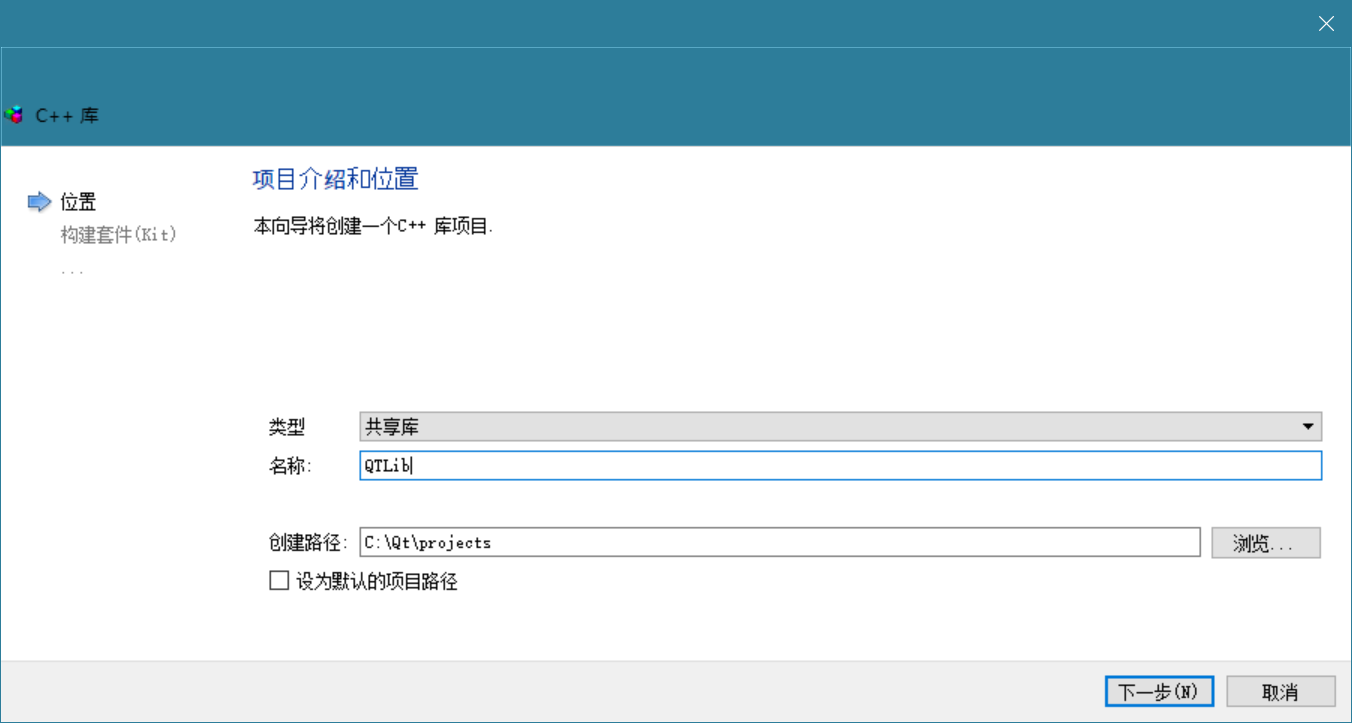Click the 创建路径 label
Screen dimensions: 1352x723
(x=307, y=543)
